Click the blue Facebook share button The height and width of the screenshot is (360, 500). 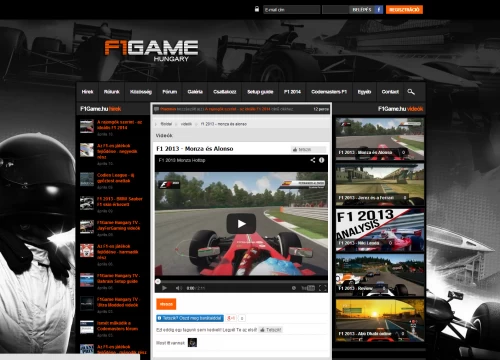click(190, 318)
